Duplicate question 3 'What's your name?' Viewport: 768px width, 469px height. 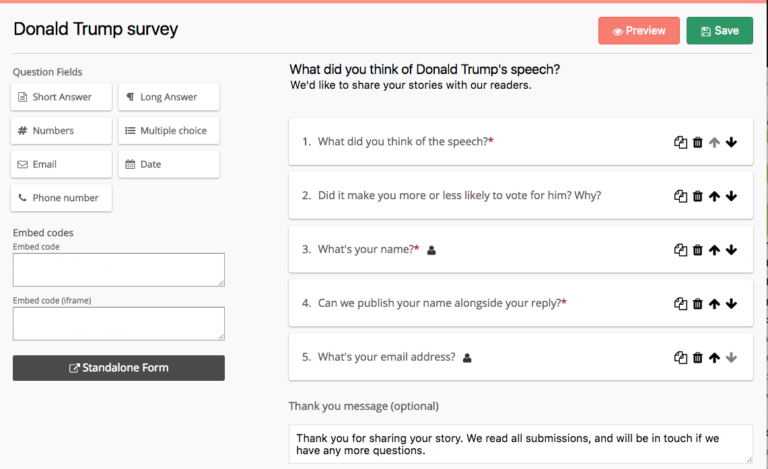point(680,250)
